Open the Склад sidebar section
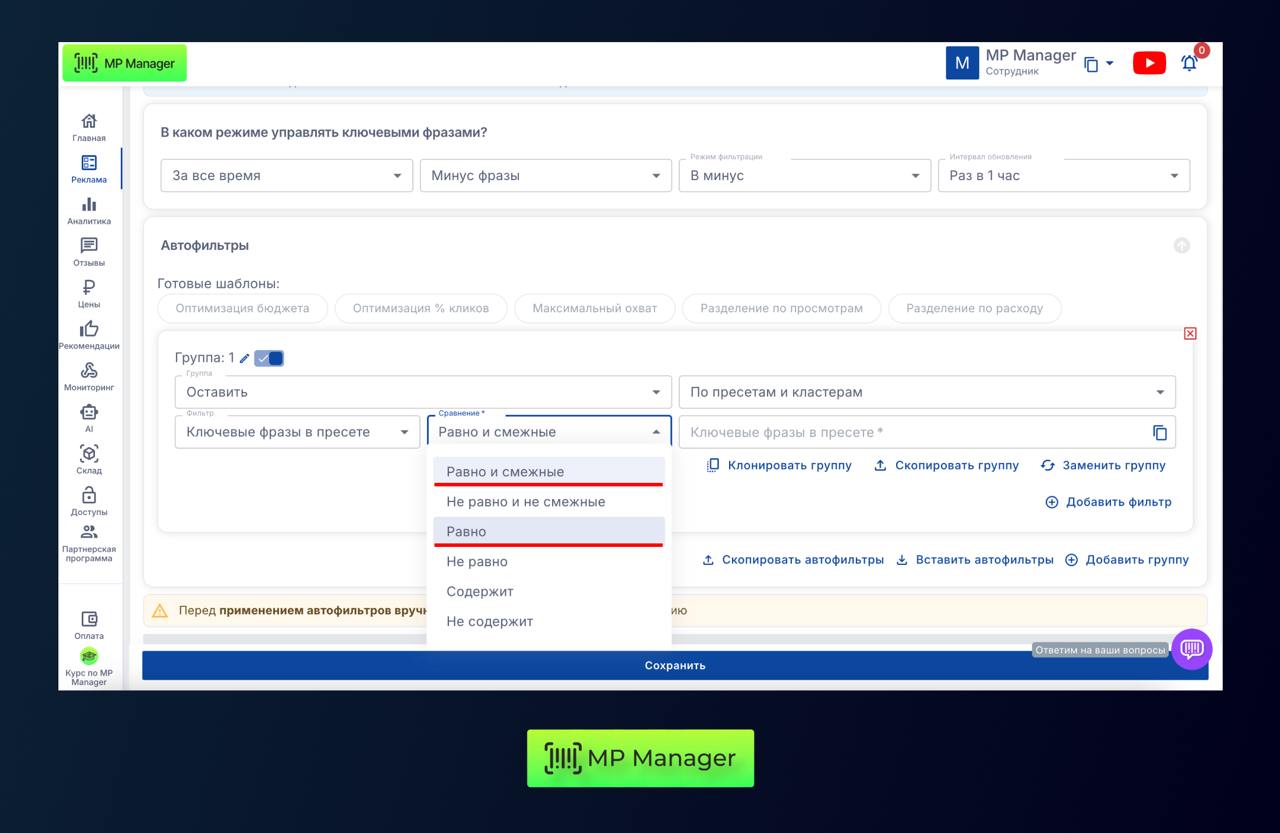The image size is (1280, 833). pyautogui.click(x=89, y=459)
